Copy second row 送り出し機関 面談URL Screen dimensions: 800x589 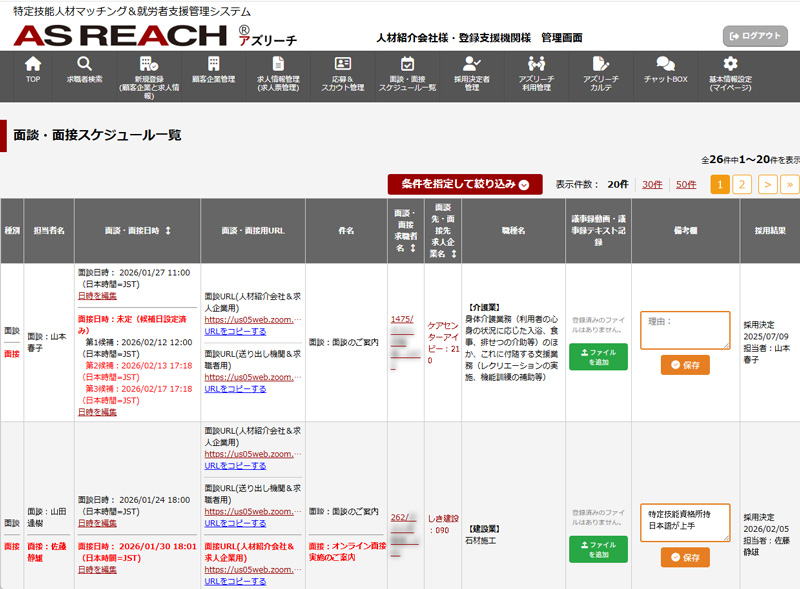[x=235, y=523]
